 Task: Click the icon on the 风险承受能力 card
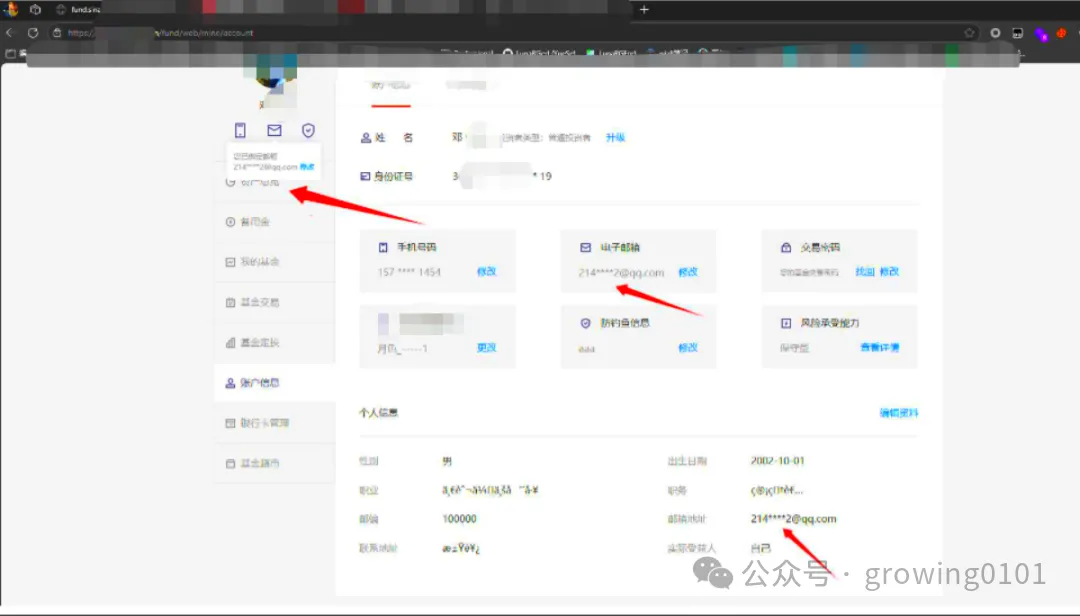tap(784, 322)
